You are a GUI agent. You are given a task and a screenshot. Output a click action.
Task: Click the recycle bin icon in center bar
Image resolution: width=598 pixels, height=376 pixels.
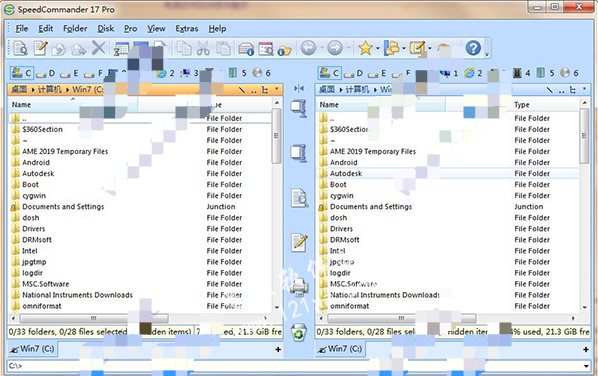299,332
